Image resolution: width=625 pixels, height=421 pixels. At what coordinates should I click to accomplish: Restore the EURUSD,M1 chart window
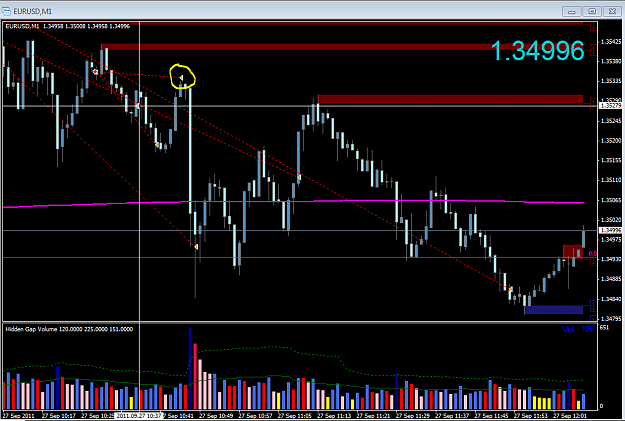coord(592,11)
